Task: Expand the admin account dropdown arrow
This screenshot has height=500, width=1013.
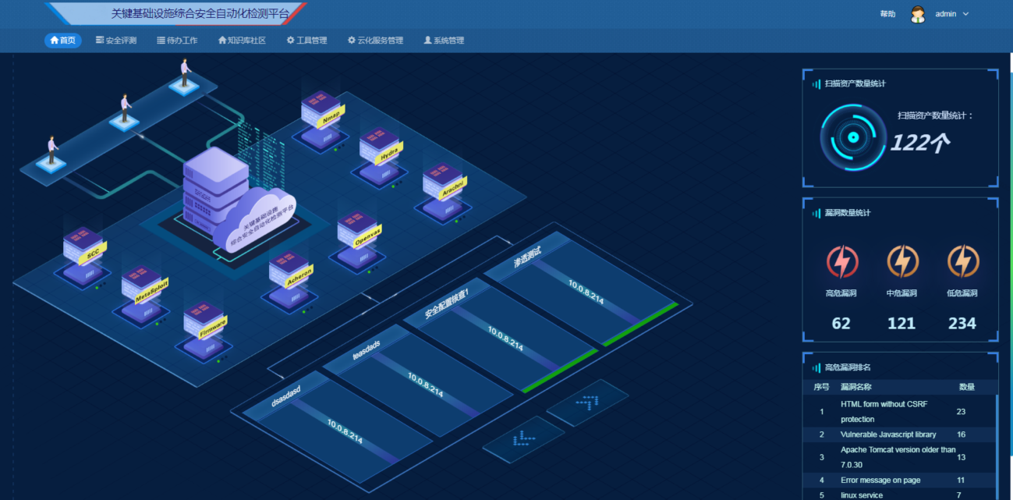Action: 966,14
